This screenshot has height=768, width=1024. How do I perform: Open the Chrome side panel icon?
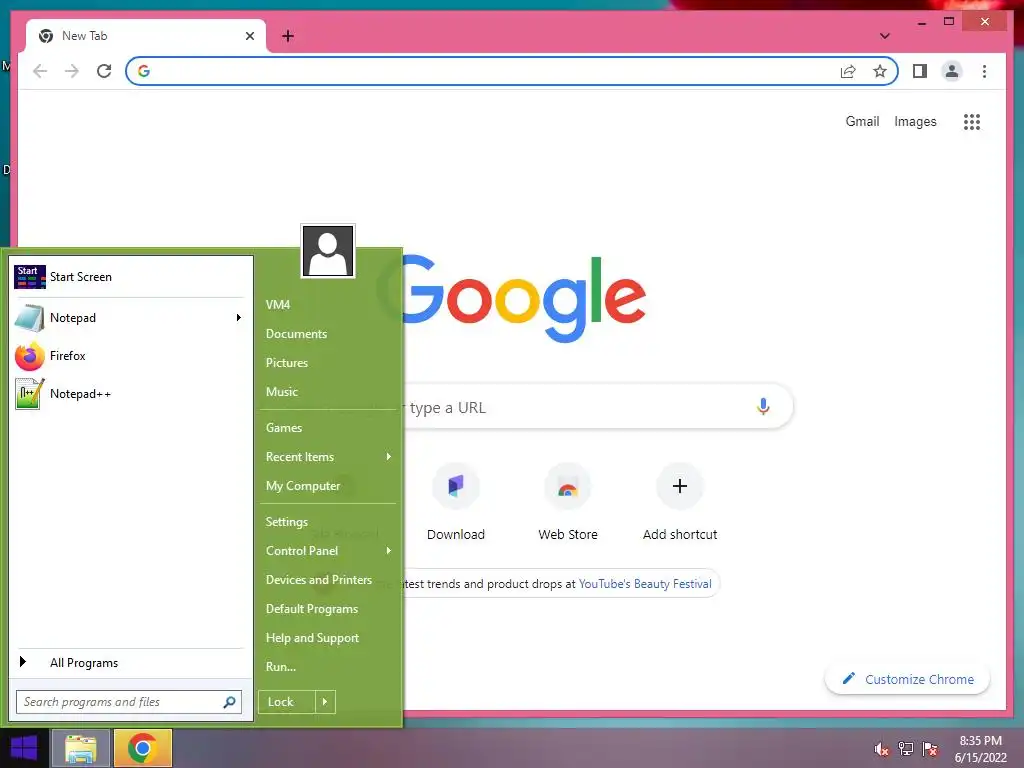coord(920,71)
